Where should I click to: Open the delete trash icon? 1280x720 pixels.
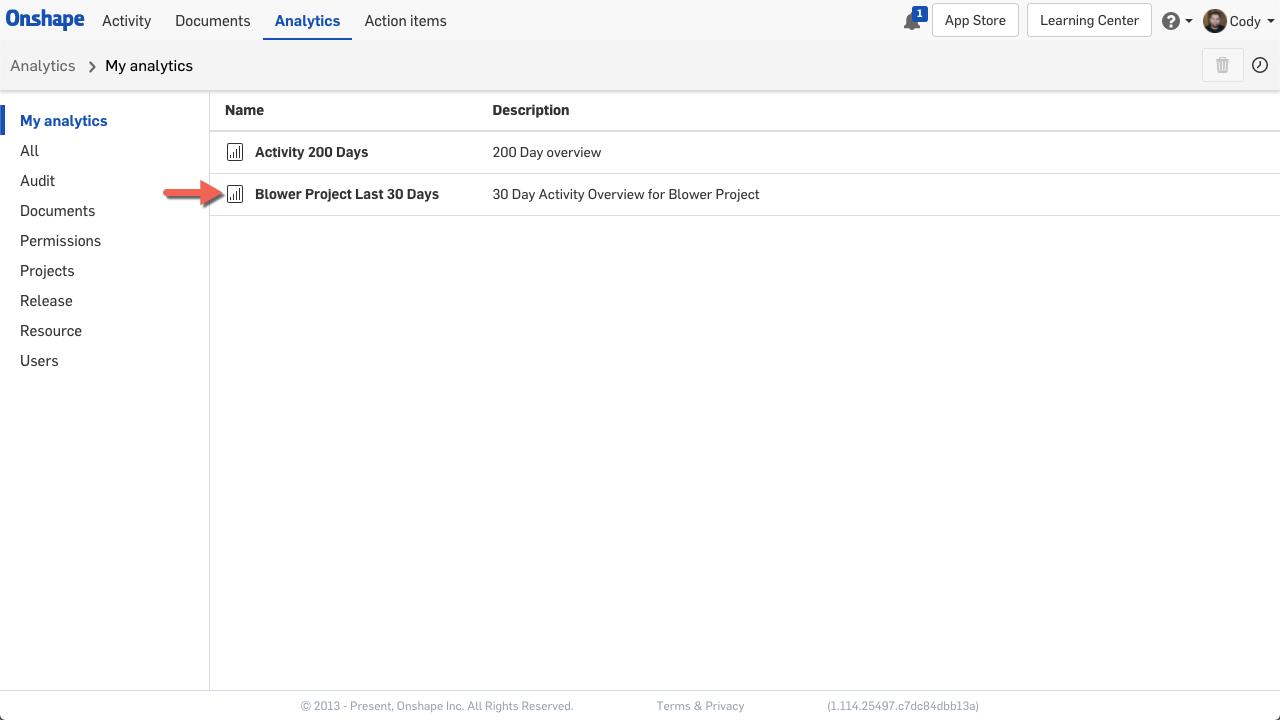[1222, 64]
